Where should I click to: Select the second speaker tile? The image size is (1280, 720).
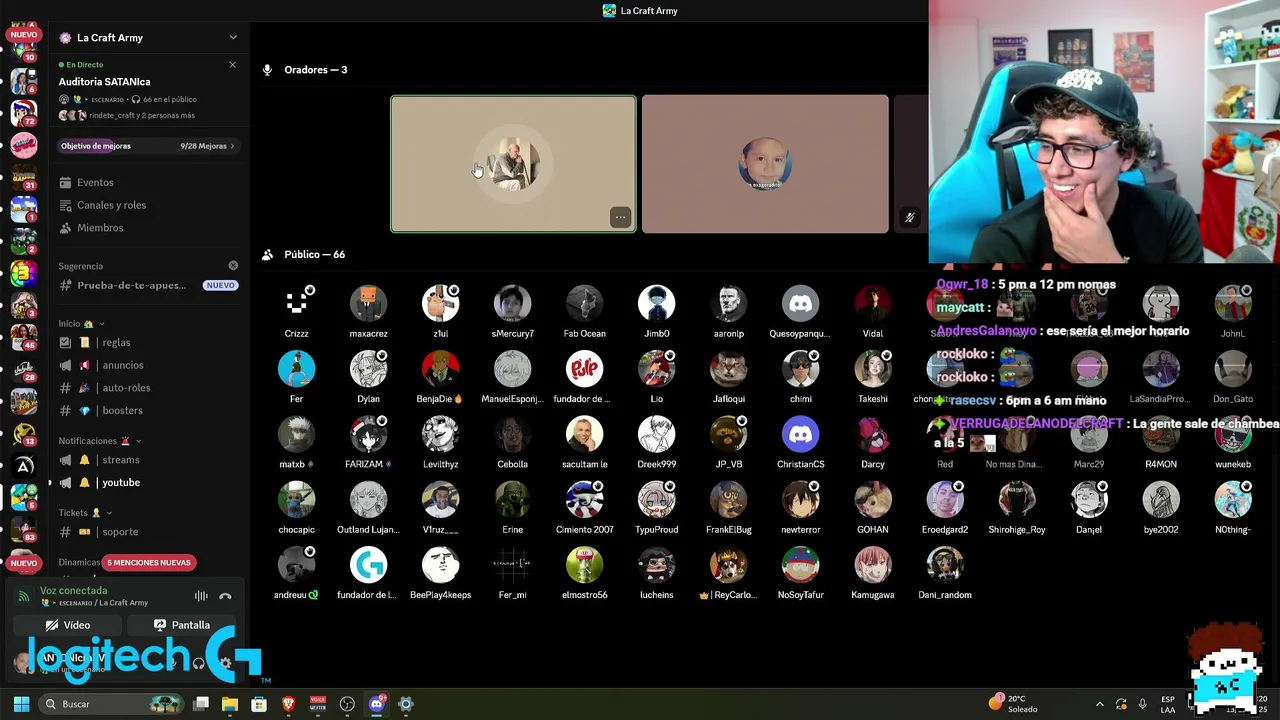point(765,164)
